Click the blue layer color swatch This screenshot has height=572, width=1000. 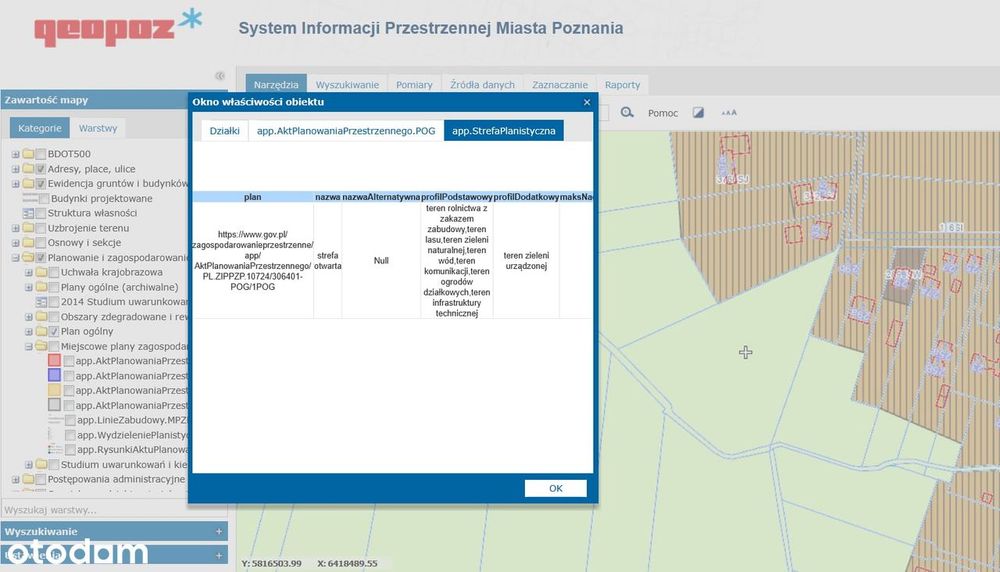point(54,375)
